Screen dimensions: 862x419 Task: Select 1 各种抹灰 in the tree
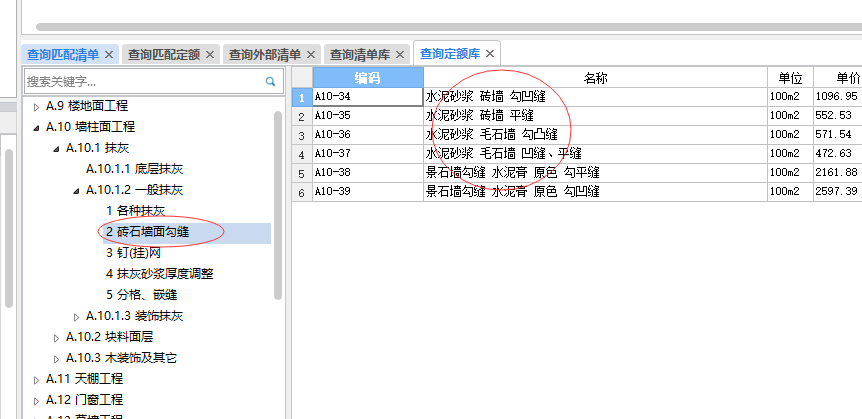pyautogui.click(x=135, y=211)
